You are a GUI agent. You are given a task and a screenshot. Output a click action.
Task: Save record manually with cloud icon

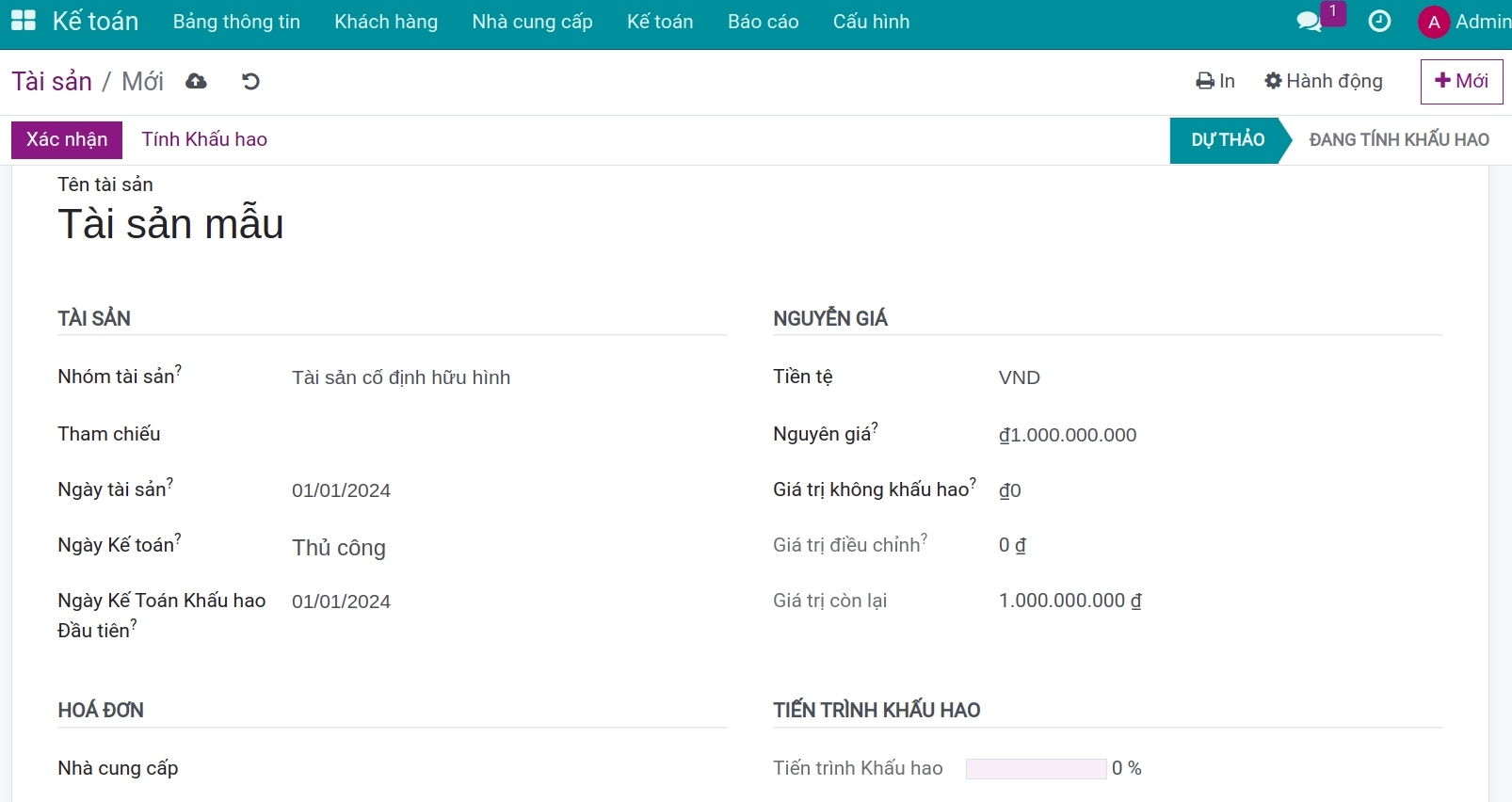(x=196, y=81)
